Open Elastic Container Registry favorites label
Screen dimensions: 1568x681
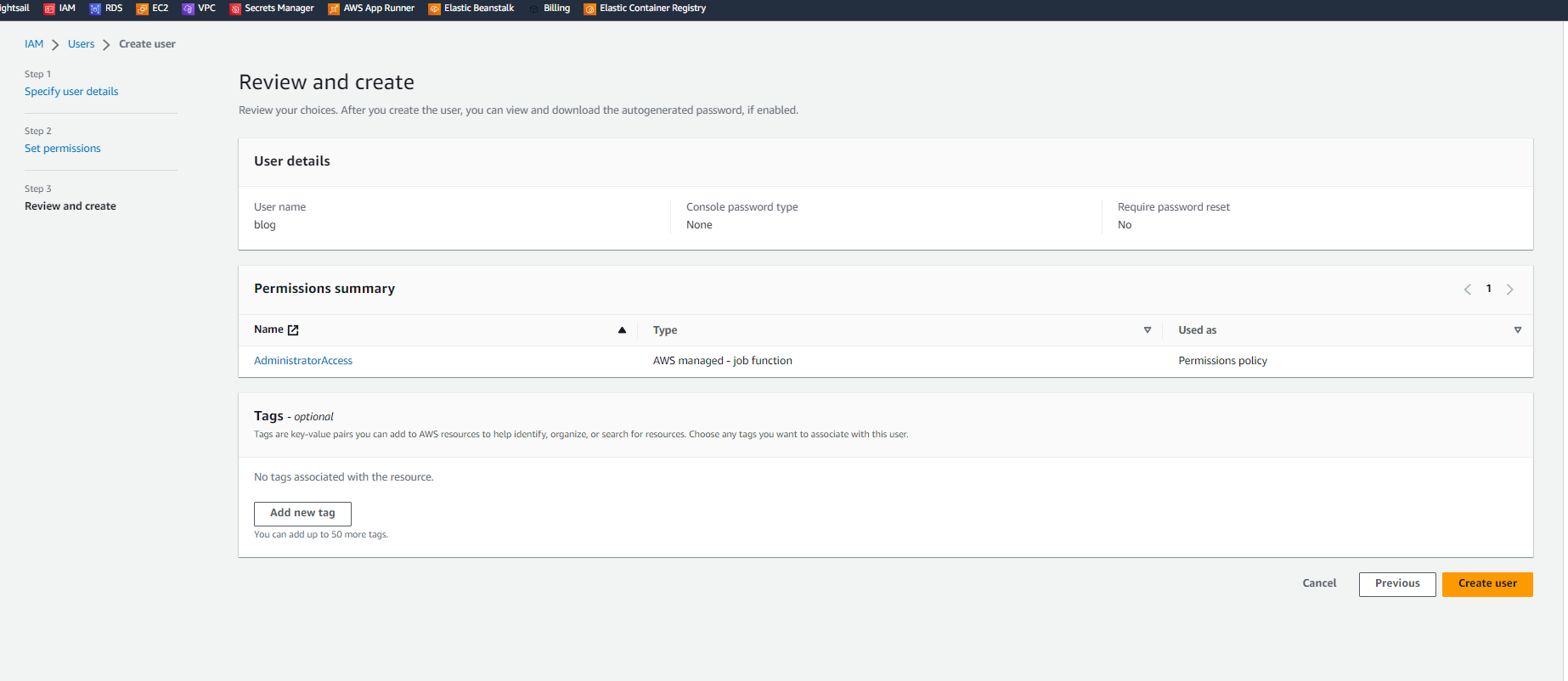652,8
